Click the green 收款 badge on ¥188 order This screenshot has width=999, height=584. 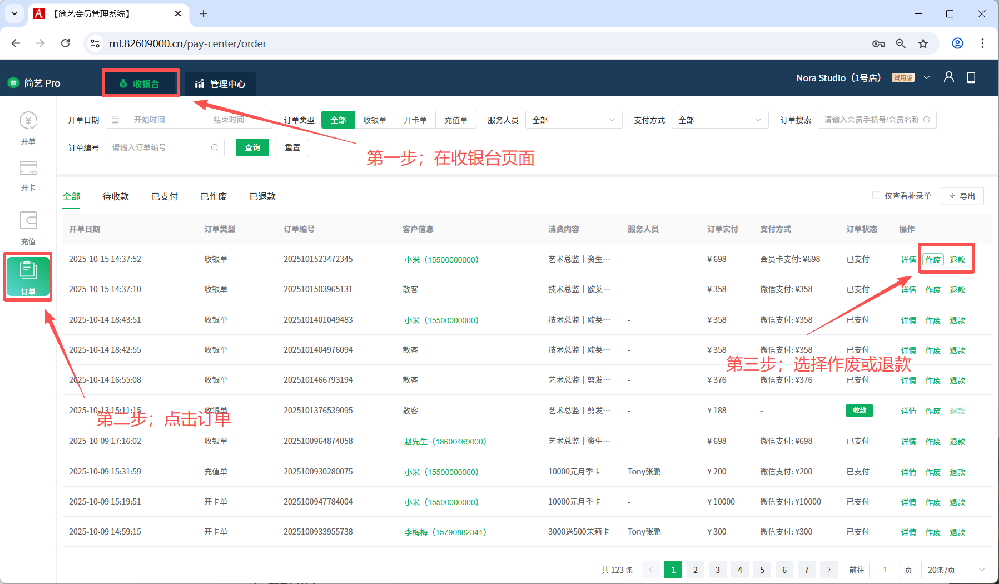click(x=859, y=411)
